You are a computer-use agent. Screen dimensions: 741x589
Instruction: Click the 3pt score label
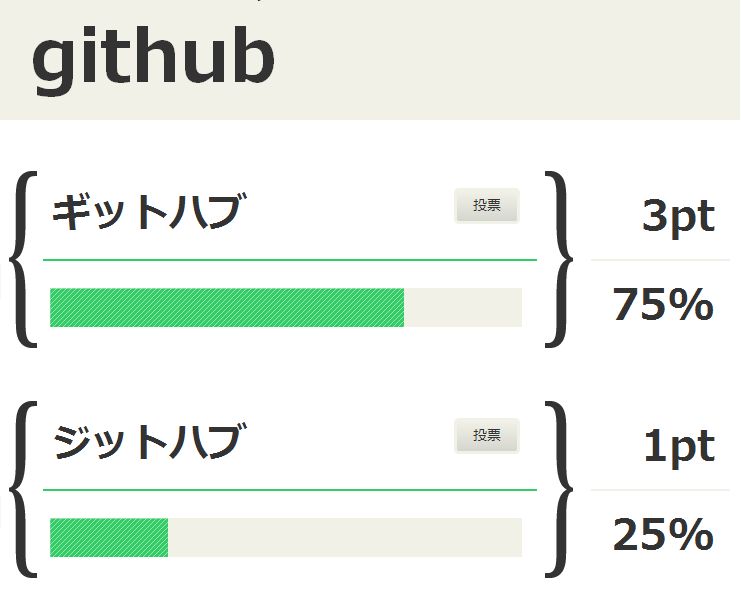pyautogui.click(x=678, y=217)
